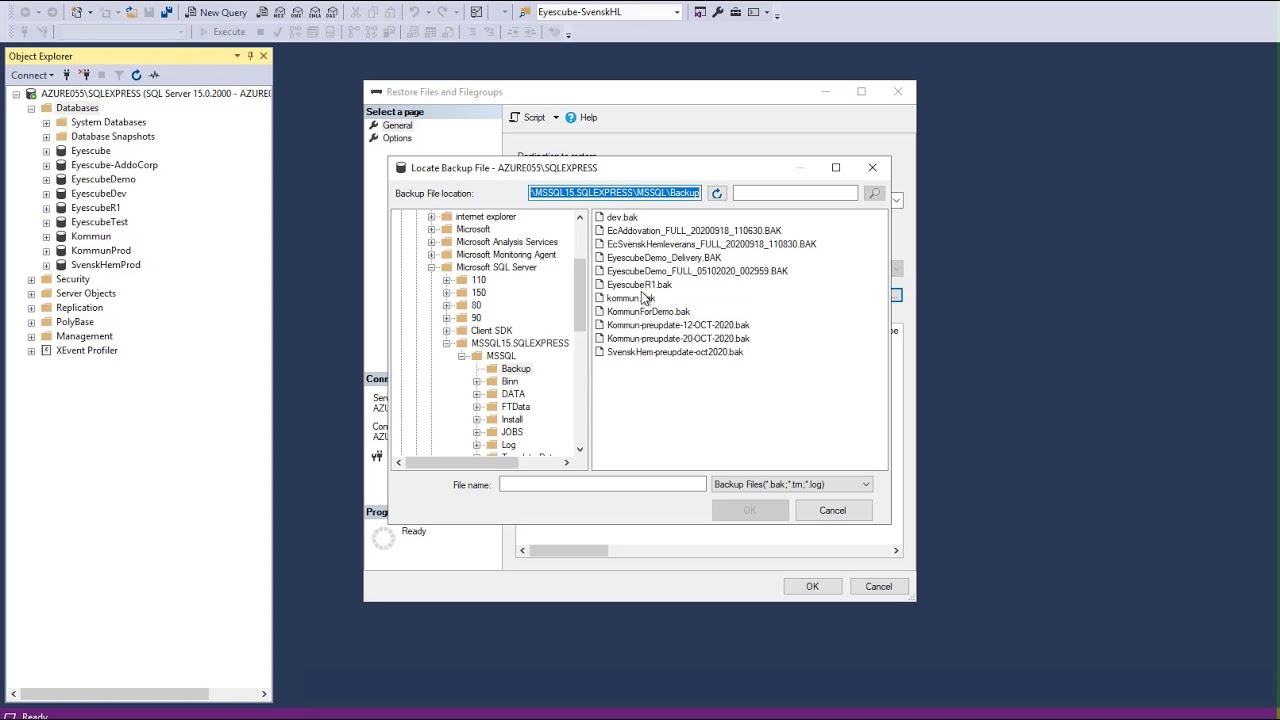Expand the EyescubeDemo database node

pyautogui.click(x=46, y=180)
